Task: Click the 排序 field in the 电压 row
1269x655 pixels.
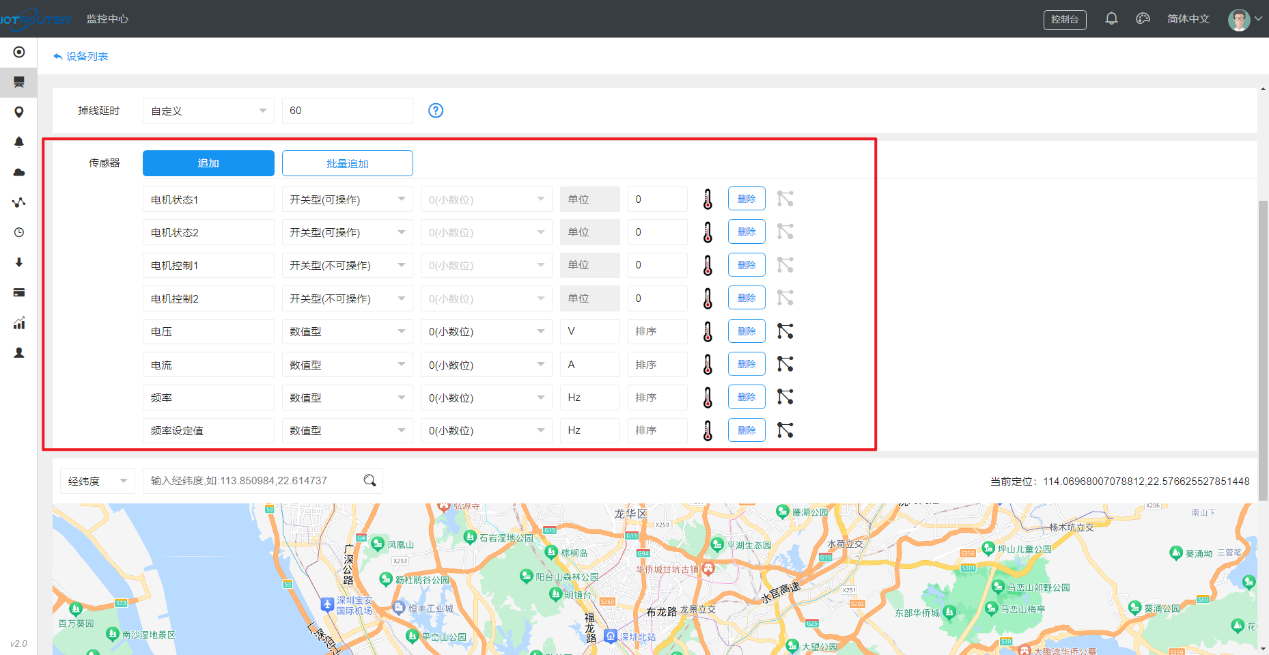Action: pyautogui.click(x=657, y=331)
